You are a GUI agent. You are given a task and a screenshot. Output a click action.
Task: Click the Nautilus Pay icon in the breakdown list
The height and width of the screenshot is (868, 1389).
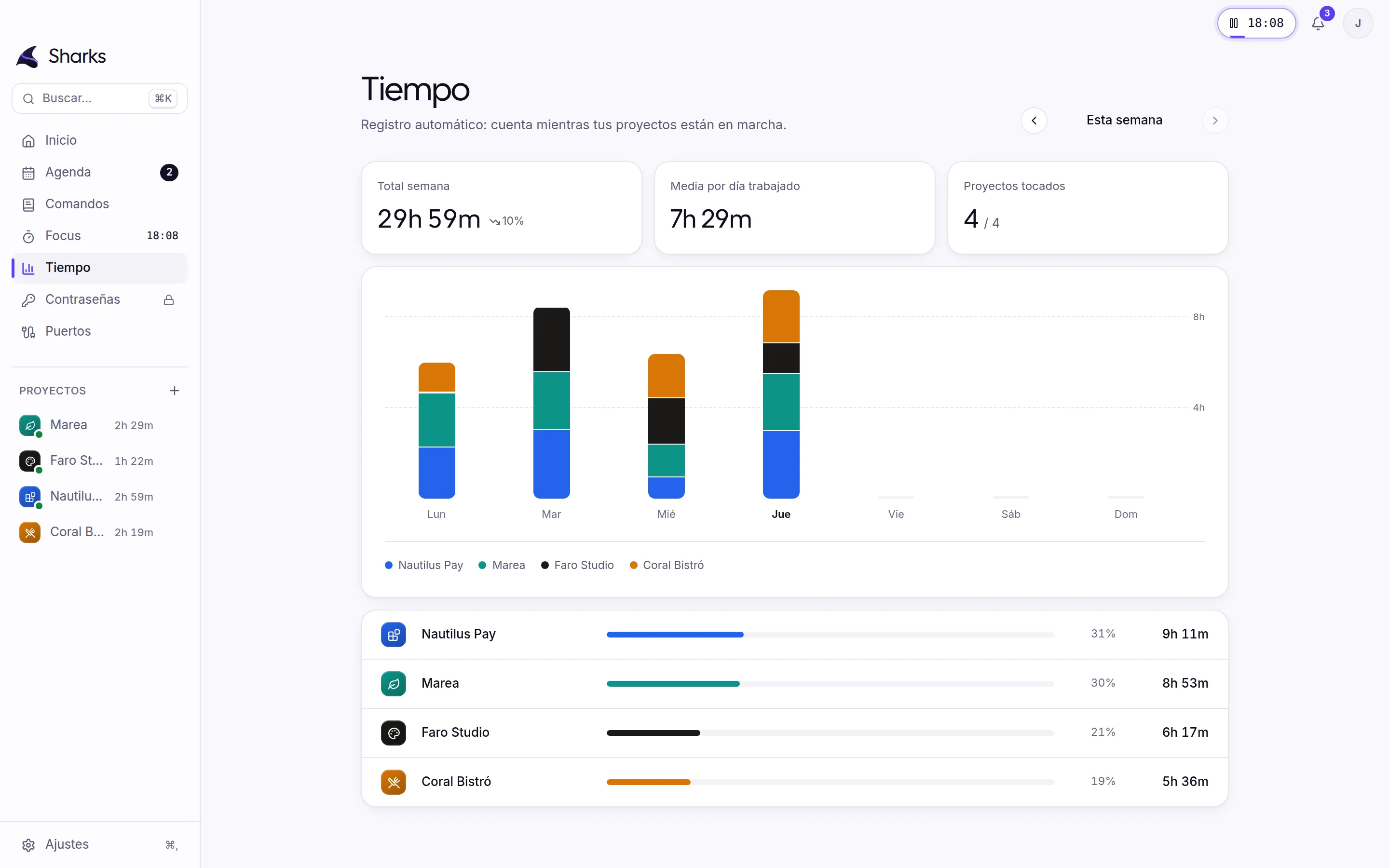[x=393, y=634]
